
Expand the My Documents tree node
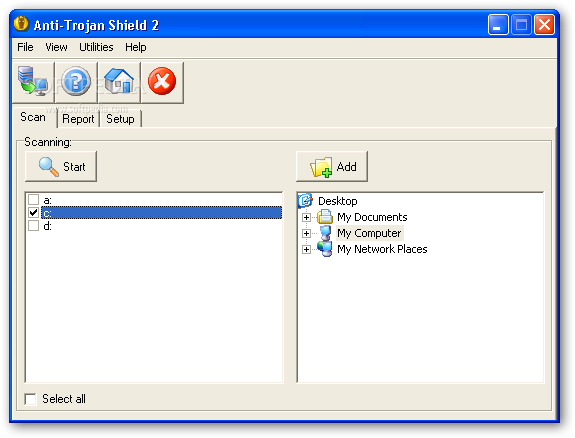[x=306, y=218]
